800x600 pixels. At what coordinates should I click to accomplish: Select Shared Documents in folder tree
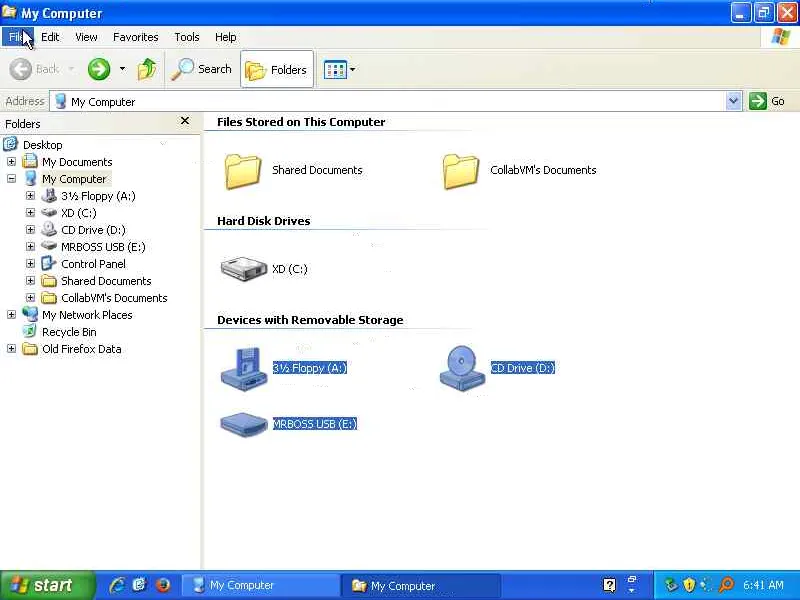pyautogui.click(x=106, y=281)
